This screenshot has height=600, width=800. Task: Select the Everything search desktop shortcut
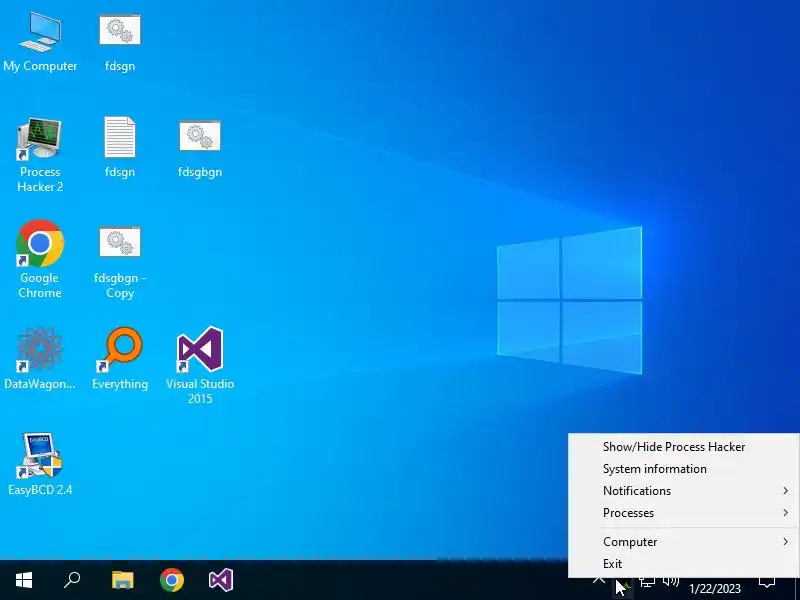120,358
